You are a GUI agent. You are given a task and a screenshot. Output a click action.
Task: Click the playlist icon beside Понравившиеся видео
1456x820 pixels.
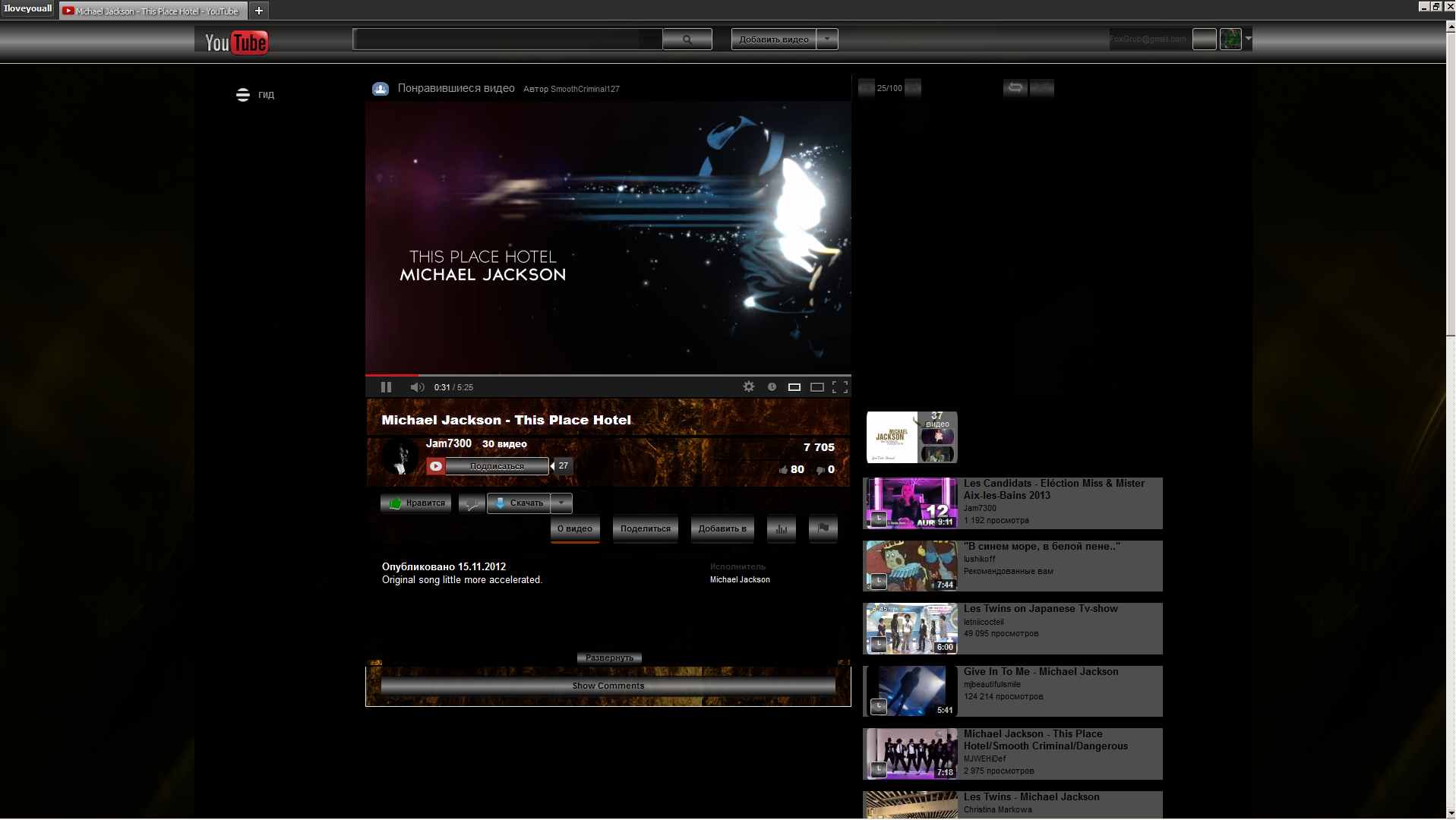click(x=381, y=89)
